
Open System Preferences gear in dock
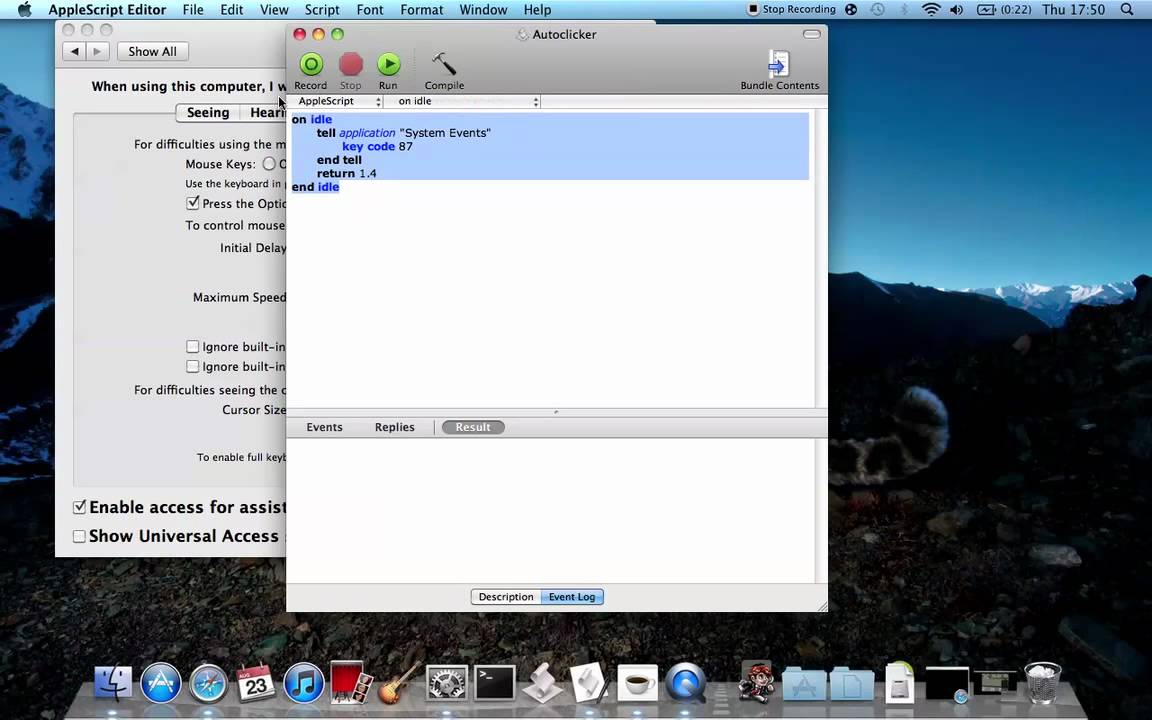click(447, 683)
